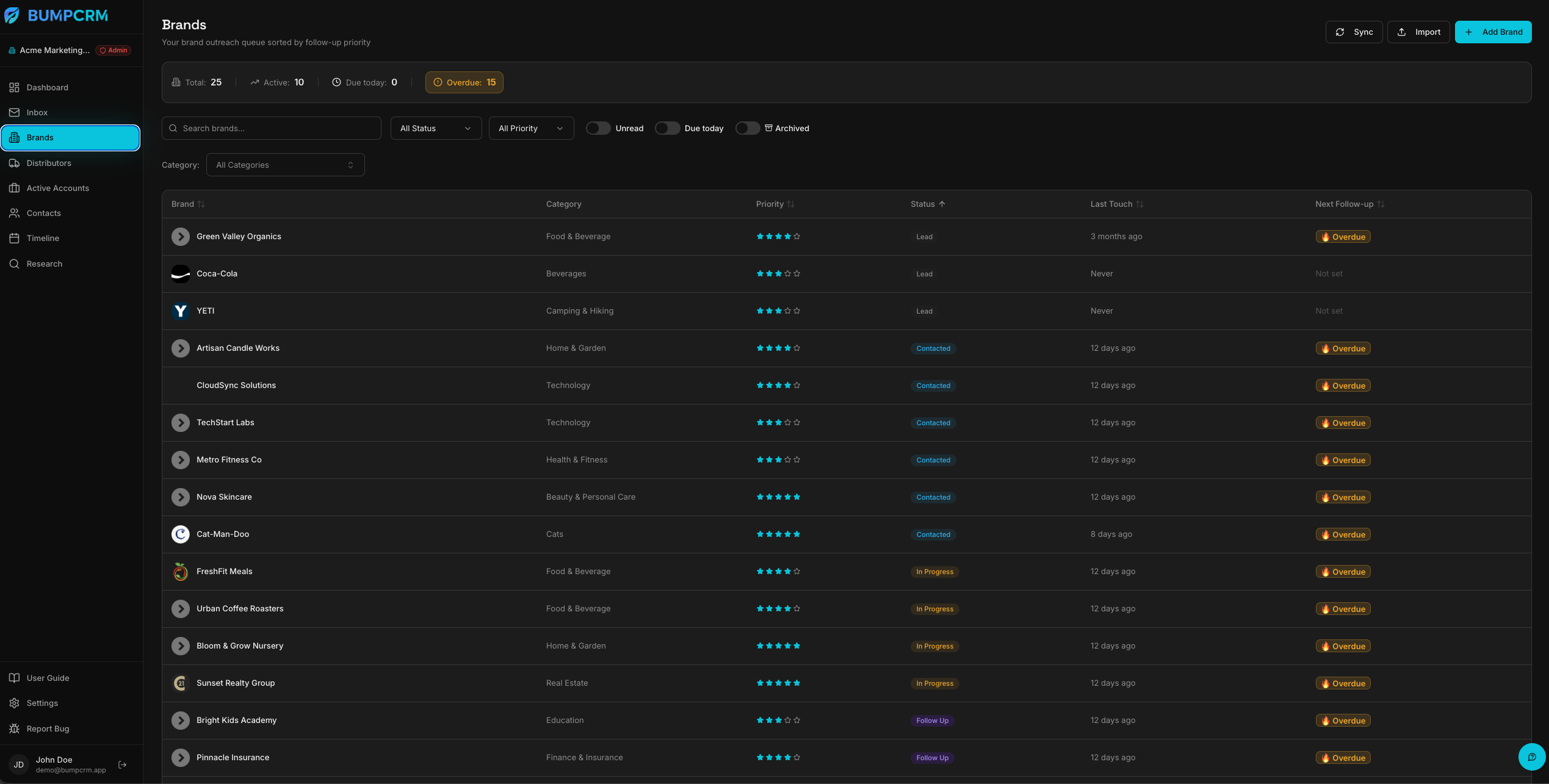The height and width of the screenshot is (784, 1549).
Task: Click the Cat-Man-Doo brand logo
Action: coord(180,534)
